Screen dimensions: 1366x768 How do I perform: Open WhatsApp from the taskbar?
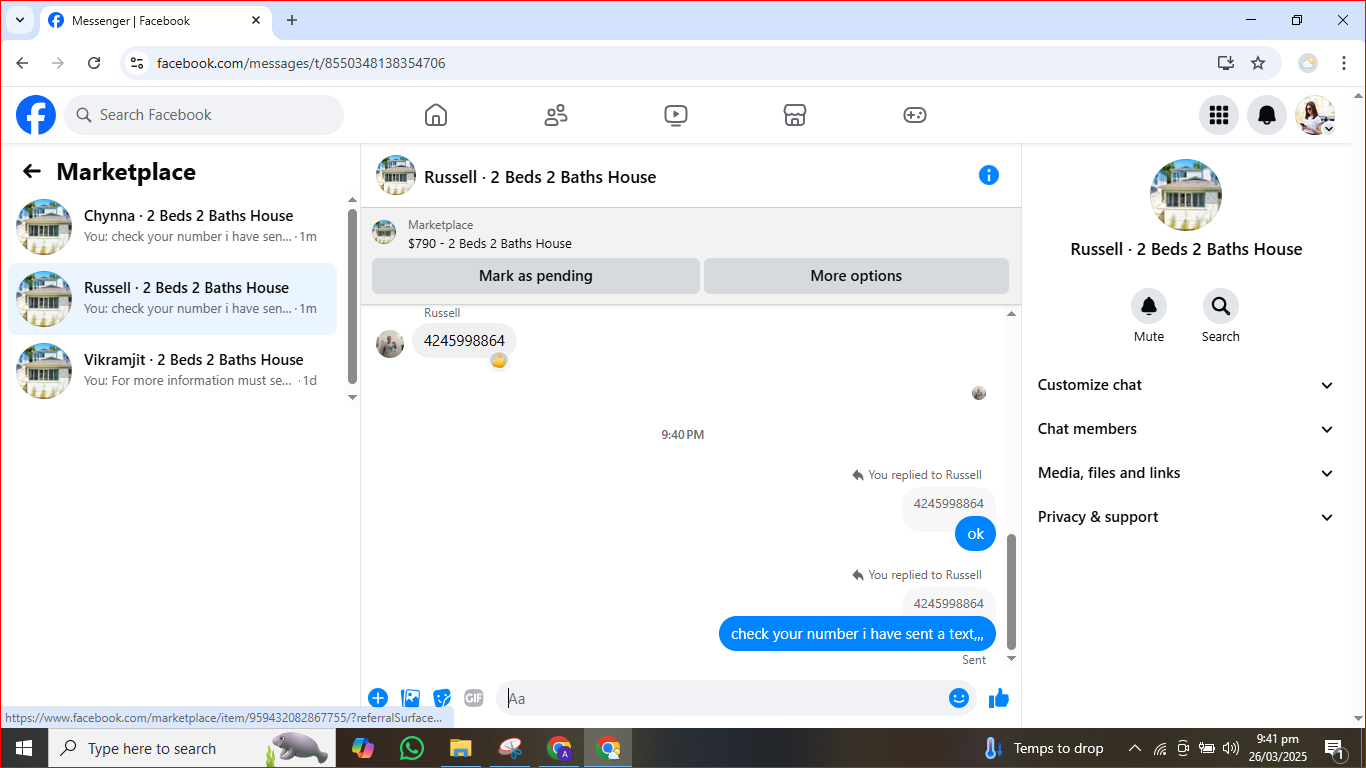(411, 748)
